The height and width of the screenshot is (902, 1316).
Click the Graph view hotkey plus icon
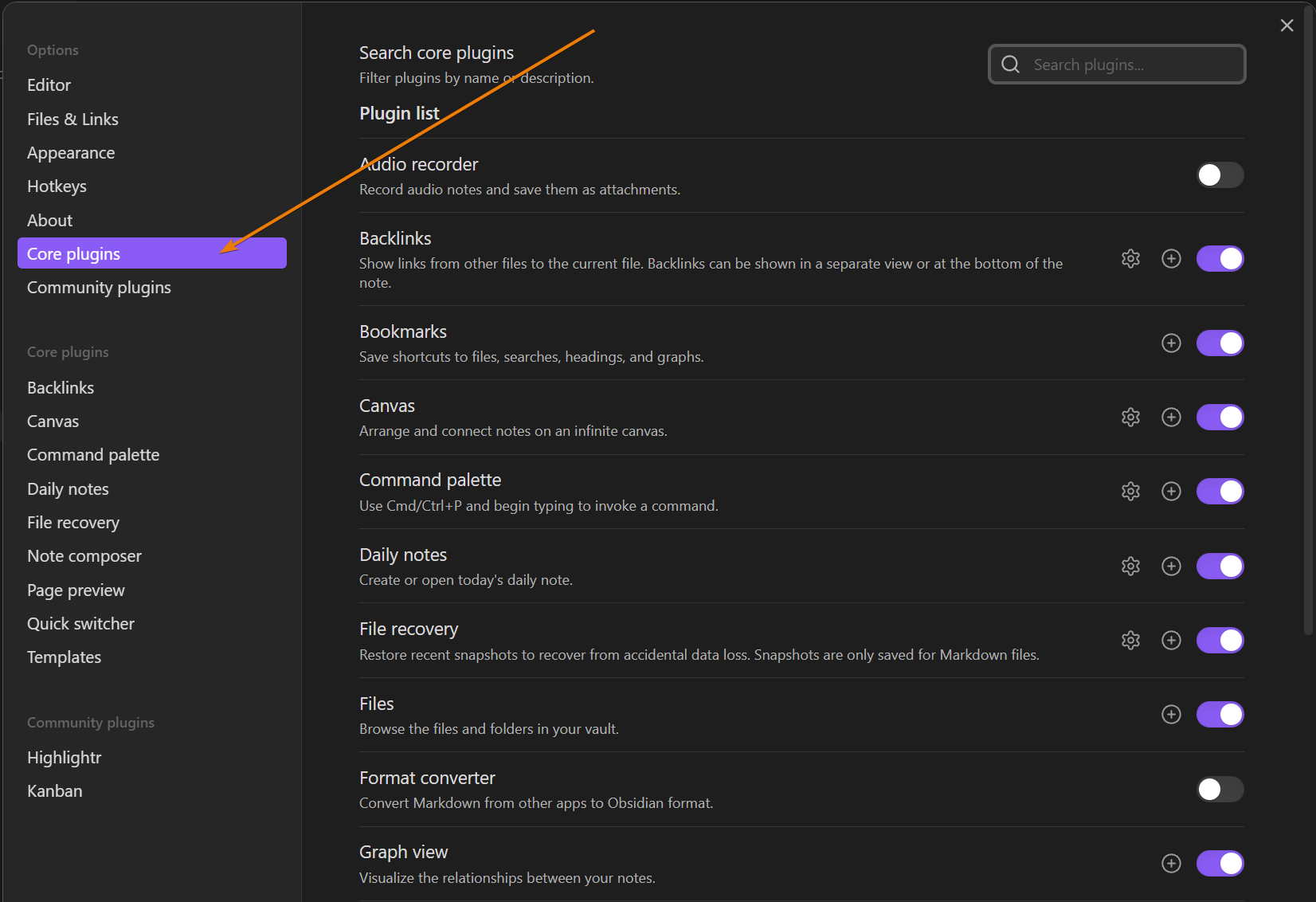1171,863
